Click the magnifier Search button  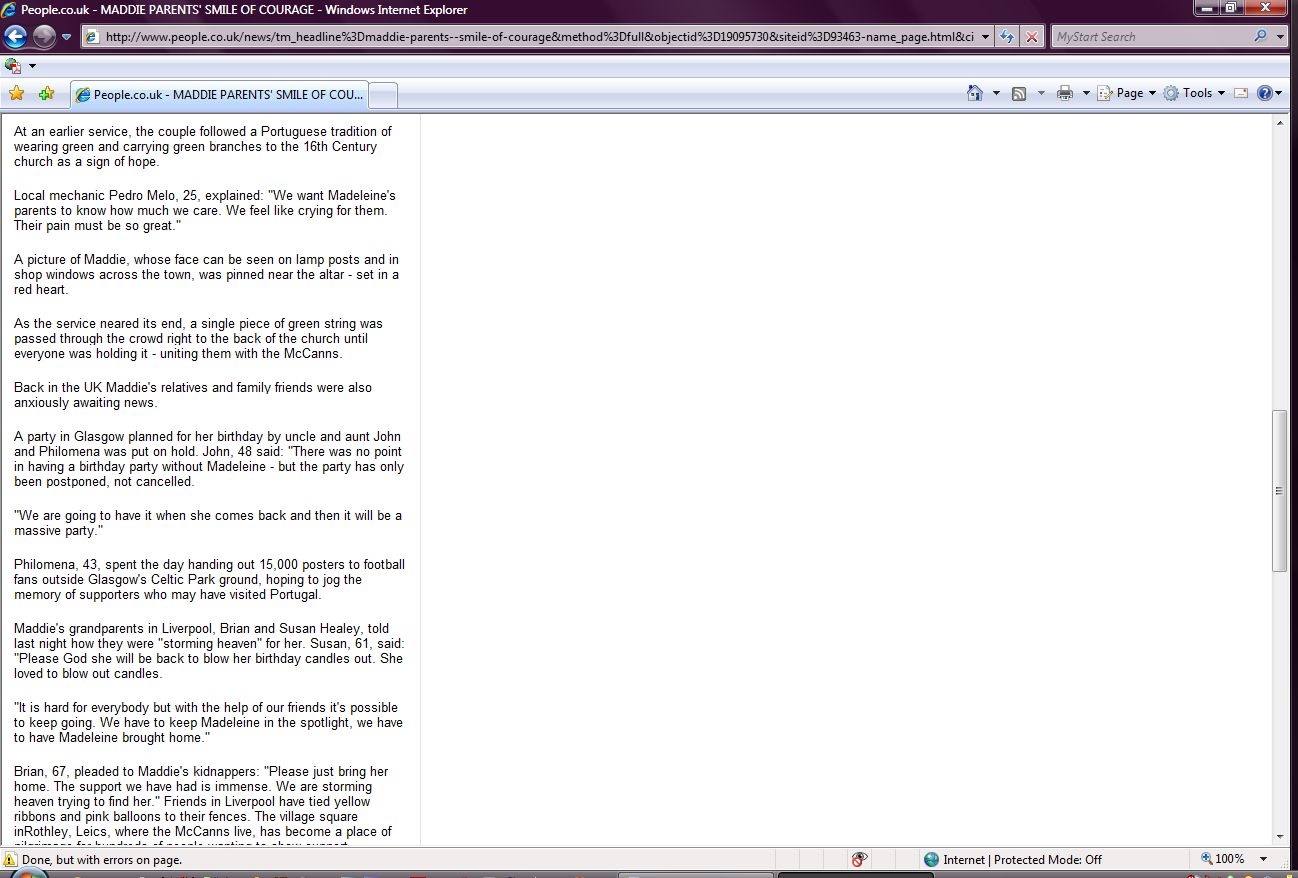(1260, 37)
